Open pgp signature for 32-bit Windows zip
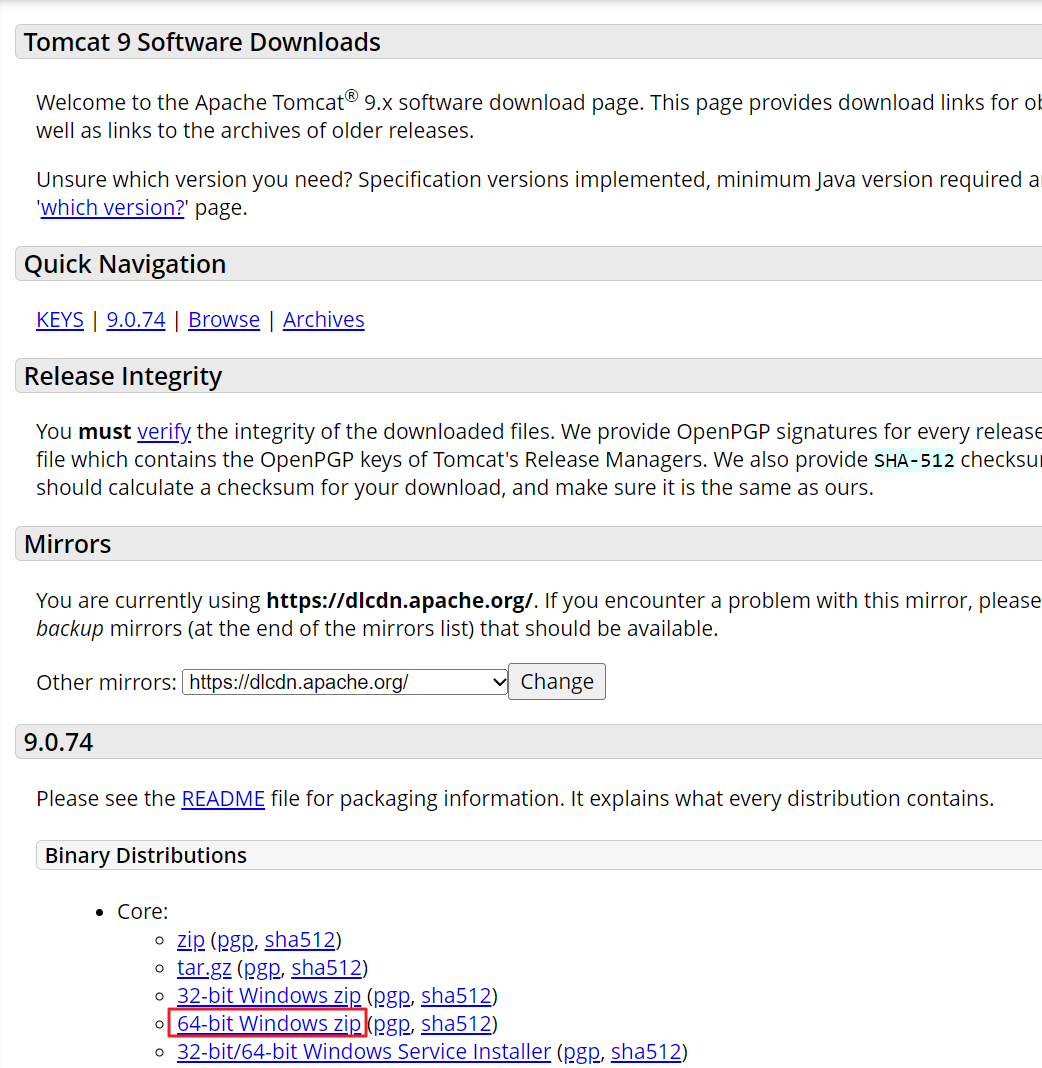Viewport: 1042px width, 1068px height. [x=392, y=996]
